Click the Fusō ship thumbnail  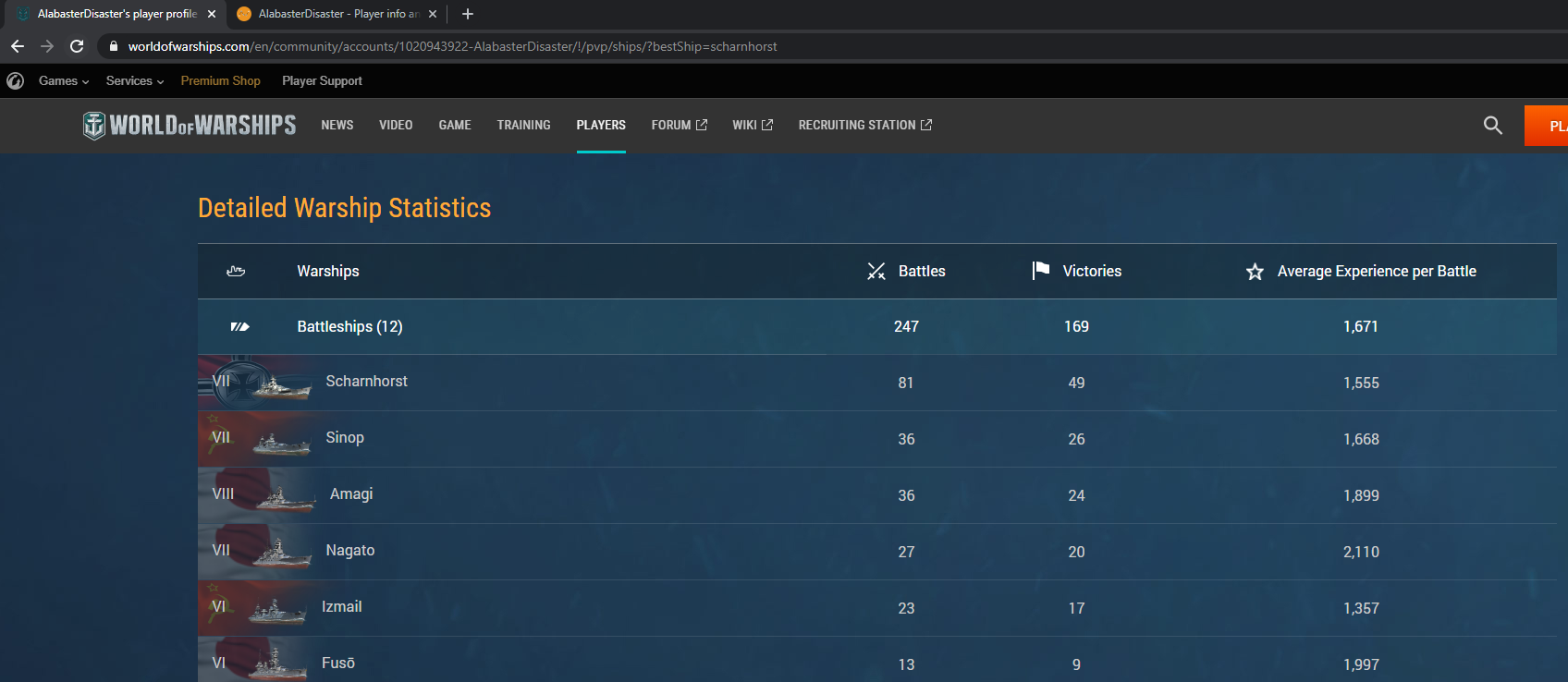pyautogui.click(x=253, y=661)
